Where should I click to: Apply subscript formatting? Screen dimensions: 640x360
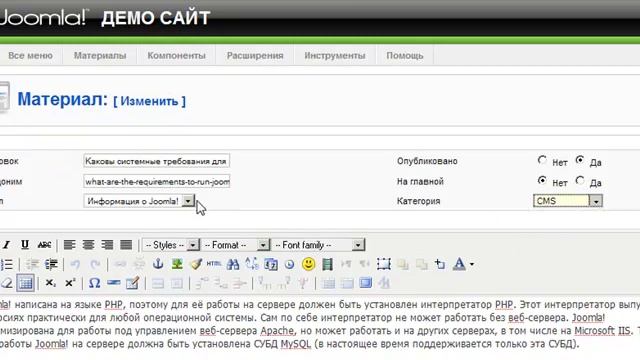point(51,283)
